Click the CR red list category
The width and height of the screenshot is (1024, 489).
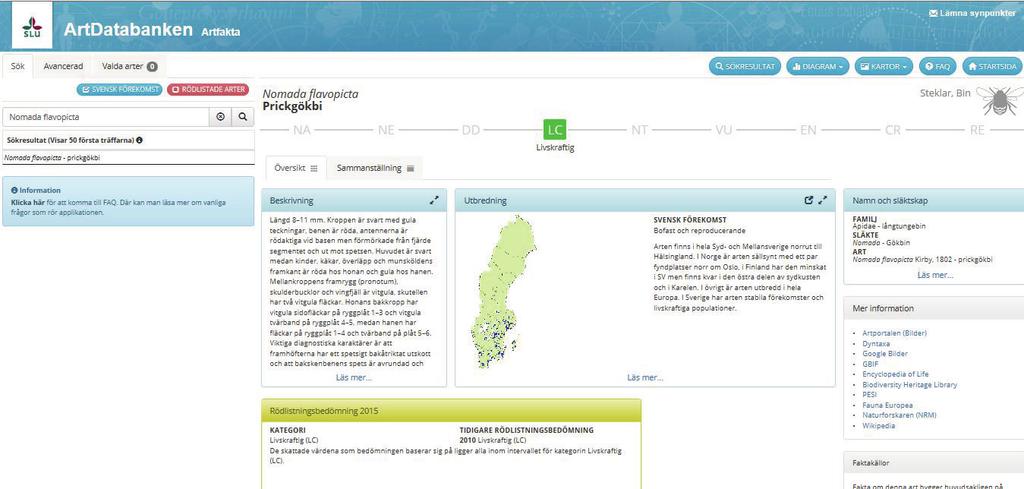893,130
